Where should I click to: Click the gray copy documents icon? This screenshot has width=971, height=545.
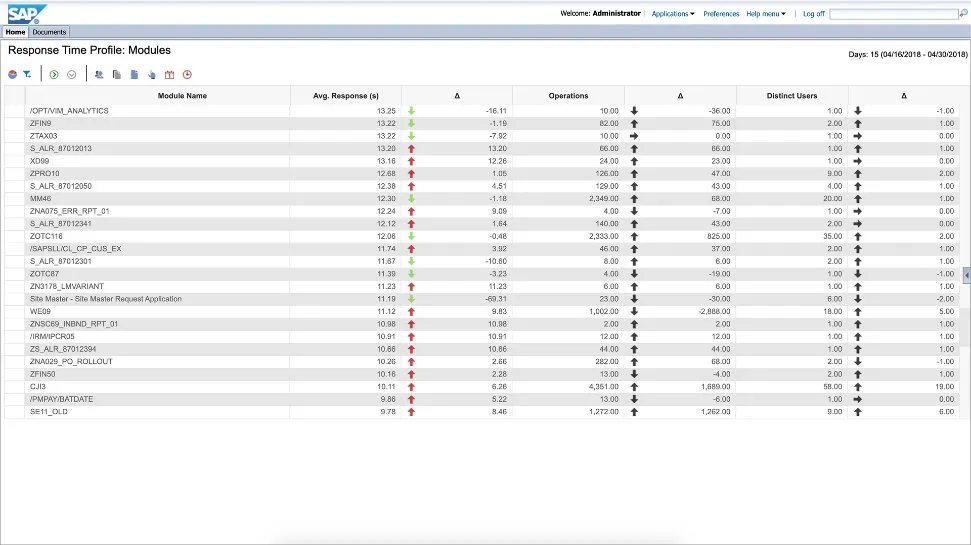pyautogui.click(x=116, y=74)
